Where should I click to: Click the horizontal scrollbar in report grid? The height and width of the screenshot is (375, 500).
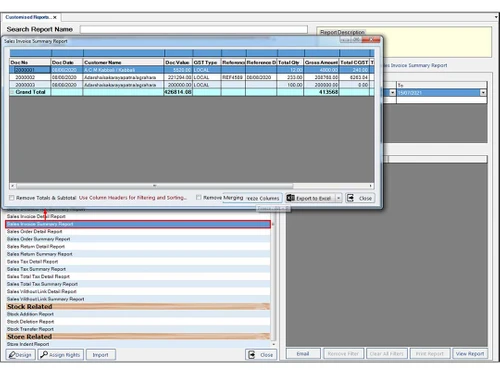pos(155,186)
